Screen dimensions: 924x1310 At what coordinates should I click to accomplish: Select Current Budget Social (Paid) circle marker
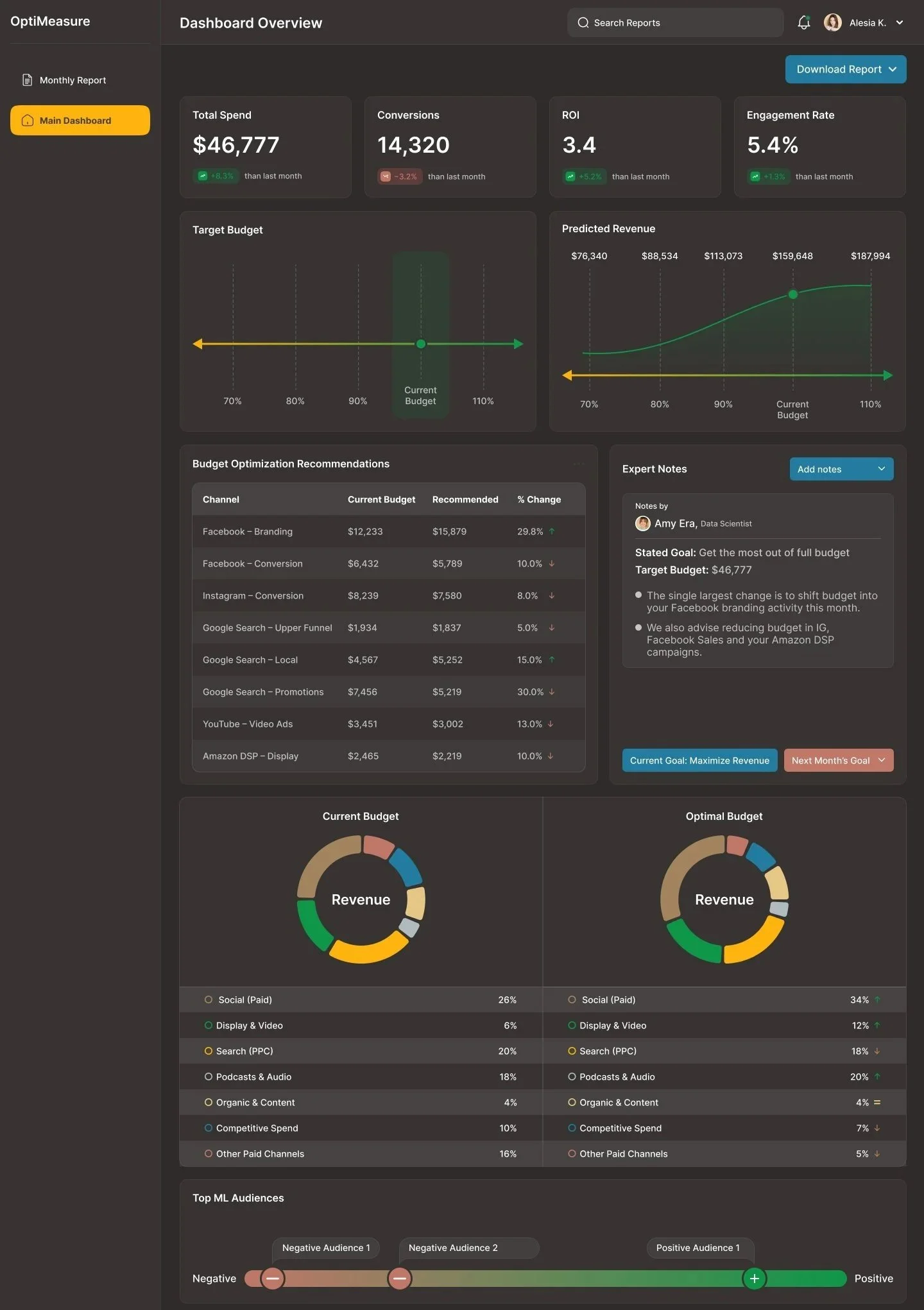point(209,1000)
